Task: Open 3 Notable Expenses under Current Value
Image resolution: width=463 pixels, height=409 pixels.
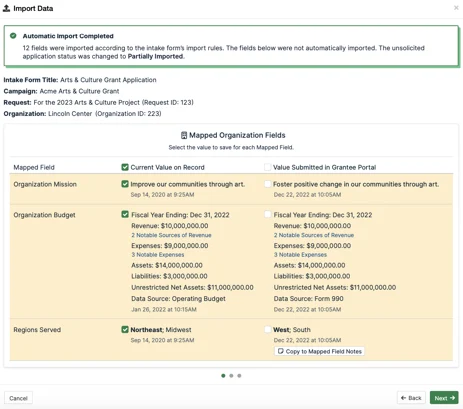Action: [x=158, y=255]
